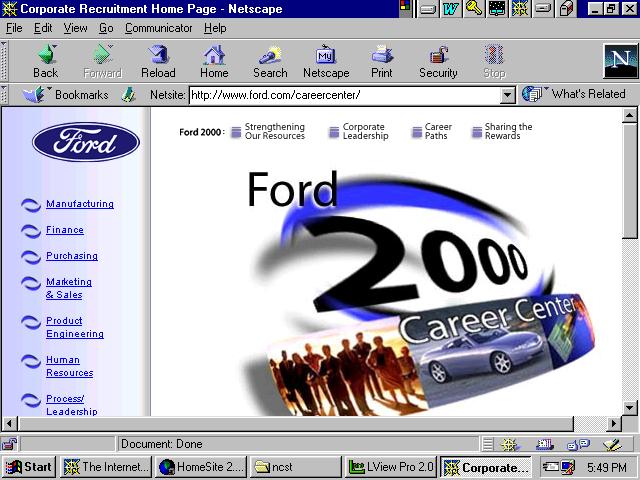
Task: Follow the Manufacturing link
Action: pyautogui.click(x=80, y=204)
